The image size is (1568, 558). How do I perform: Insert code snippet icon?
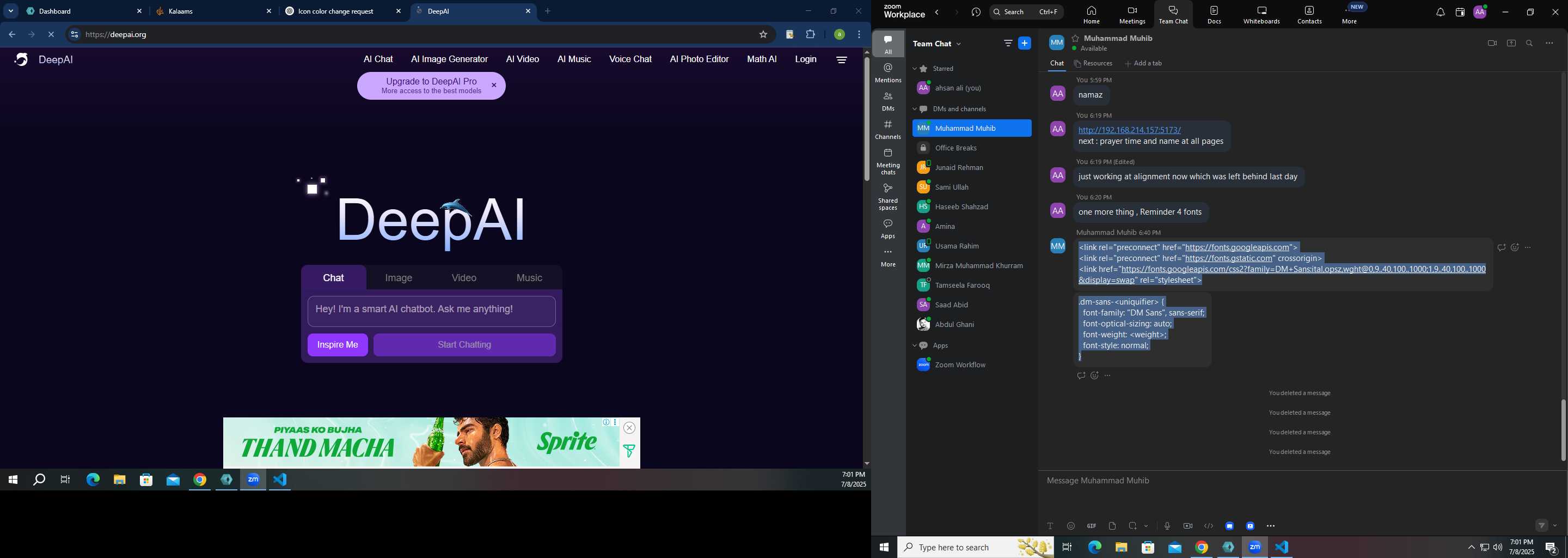coord(1208,526)
